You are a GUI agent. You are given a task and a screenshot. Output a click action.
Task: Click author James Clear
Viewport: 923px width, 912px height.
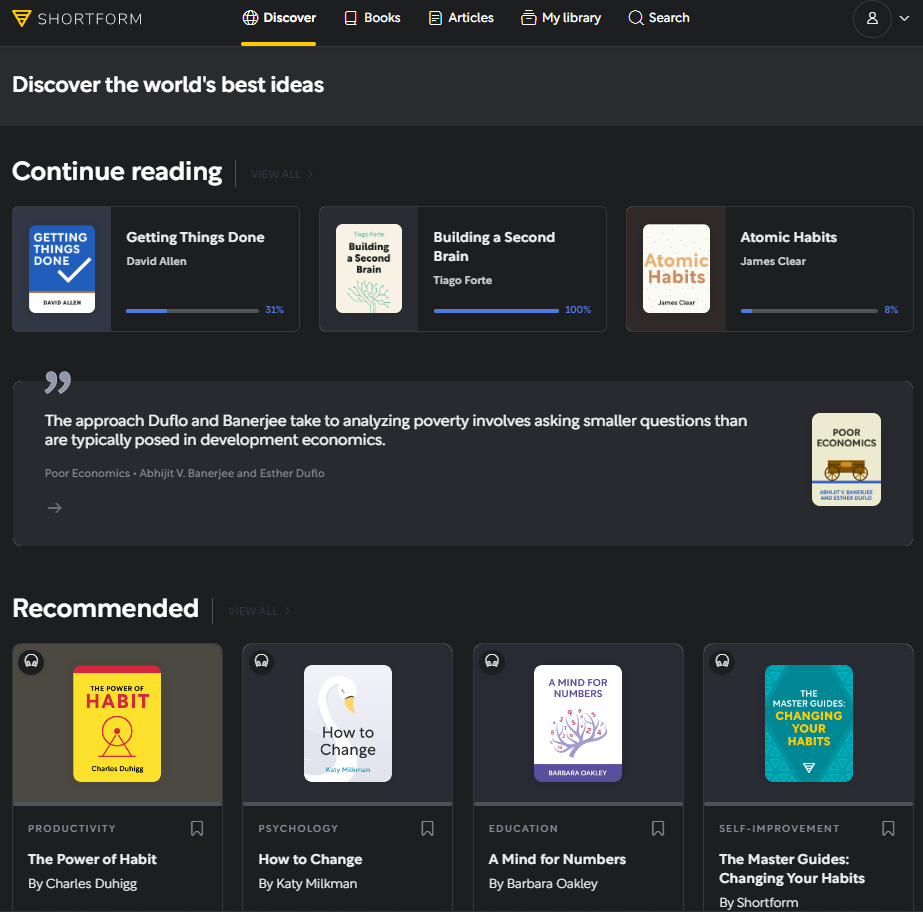pos(773,261)
